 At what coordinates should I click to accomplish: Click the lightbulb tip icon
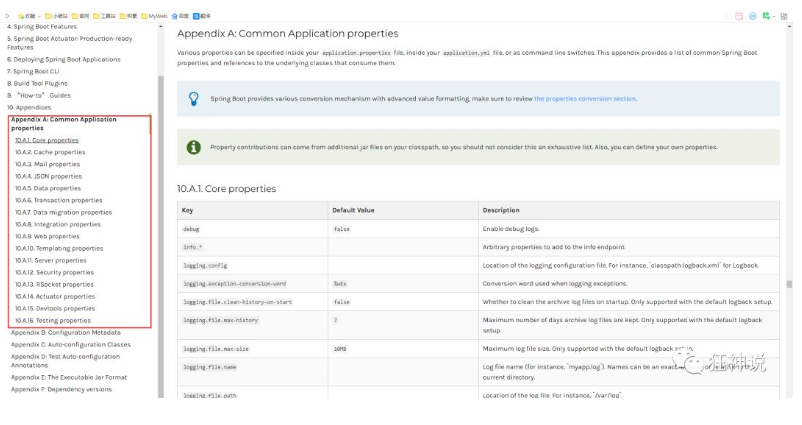pos(194,99)
